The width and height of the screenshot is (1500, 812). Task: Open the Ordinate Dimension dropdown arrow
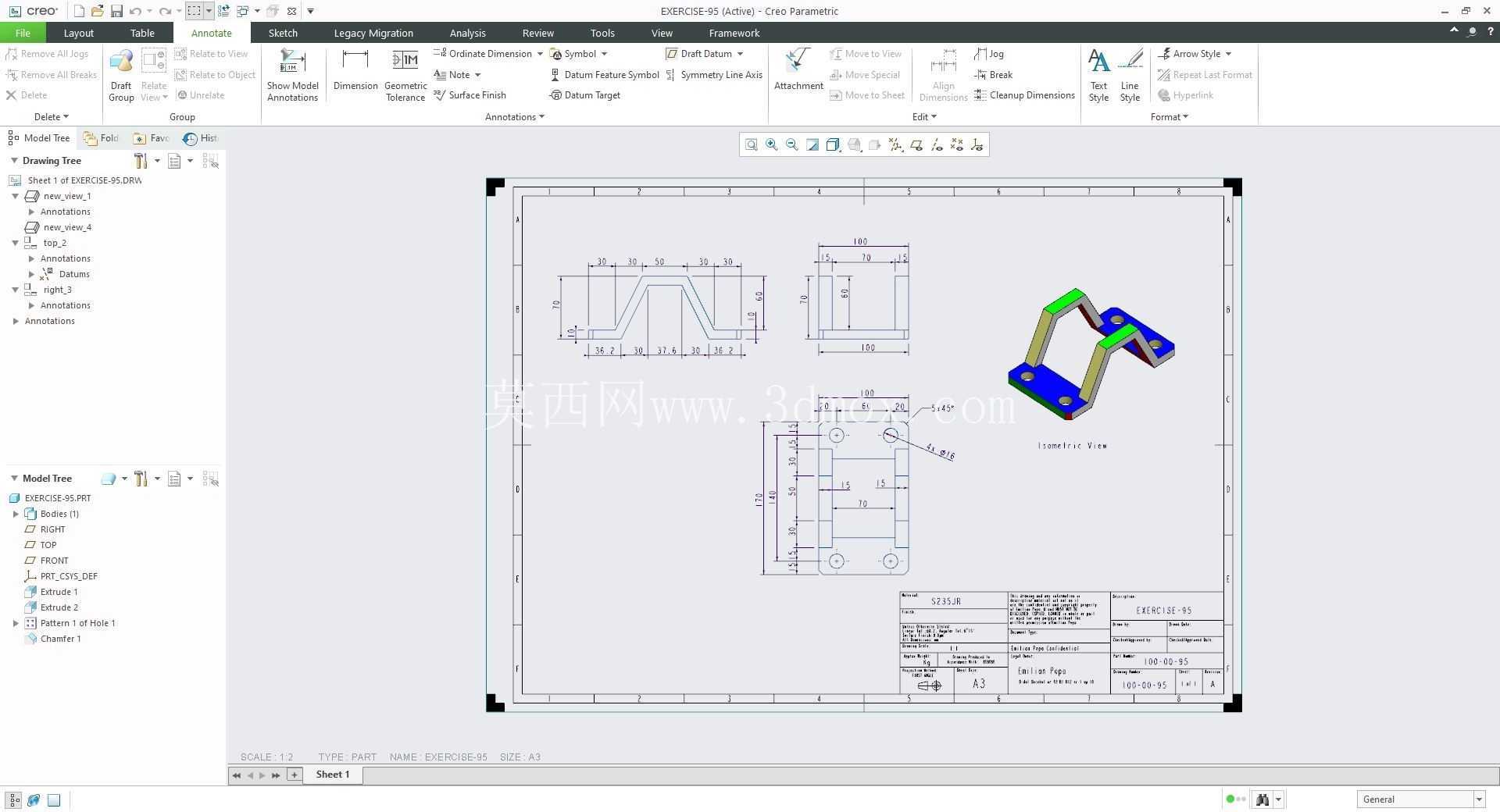point(540,54)
